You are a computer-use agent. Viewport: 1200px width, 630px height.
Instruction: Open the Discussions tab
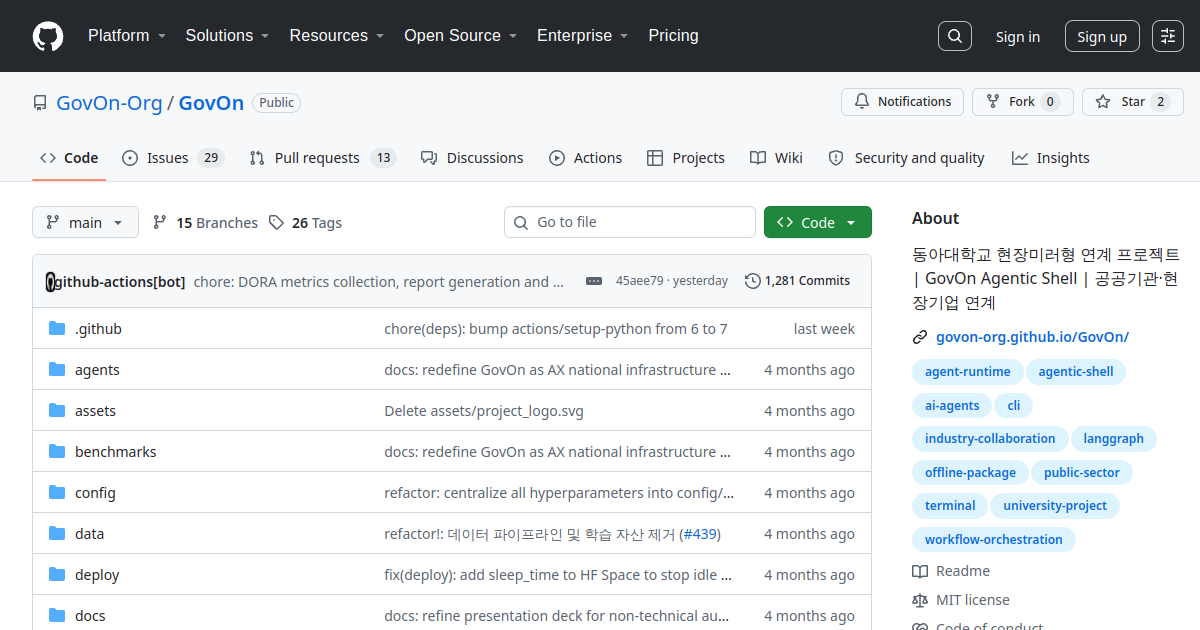tap(472, 158)
